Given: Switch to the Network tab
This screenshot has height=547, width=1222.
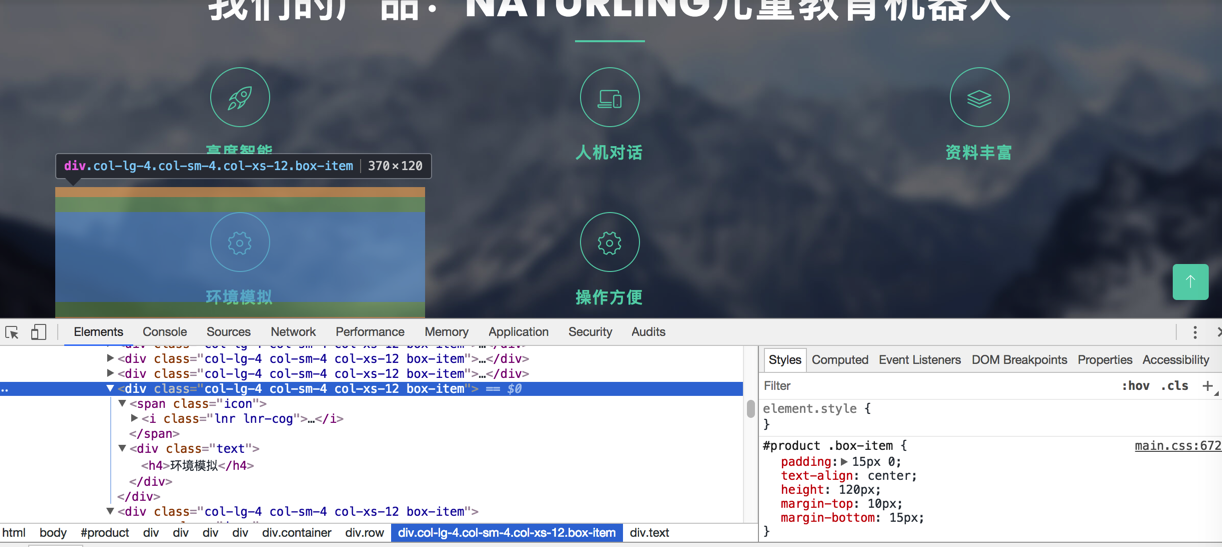Looking at the screenshot, I should (x=293, y=332).
